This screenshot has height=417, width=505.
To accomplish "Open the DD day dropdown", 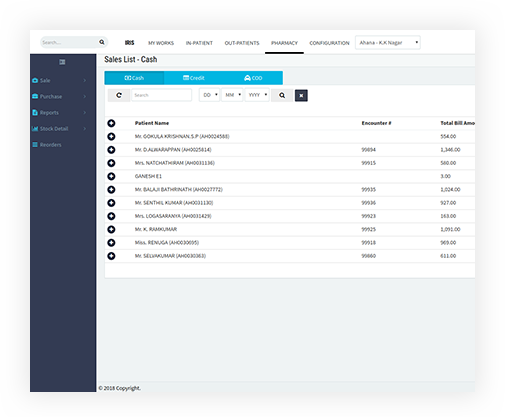I will point(210,95).
